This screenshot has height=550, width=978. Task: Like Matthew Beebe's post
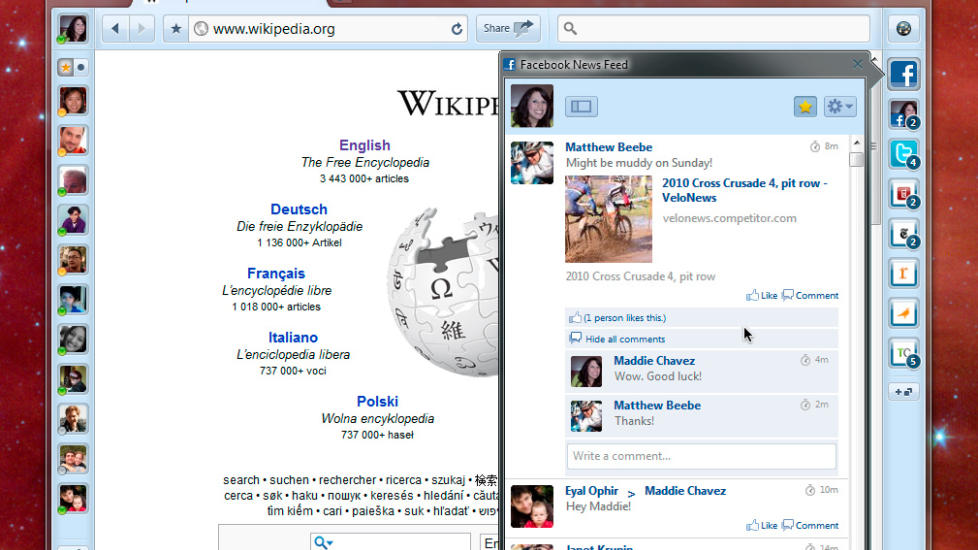761,295
